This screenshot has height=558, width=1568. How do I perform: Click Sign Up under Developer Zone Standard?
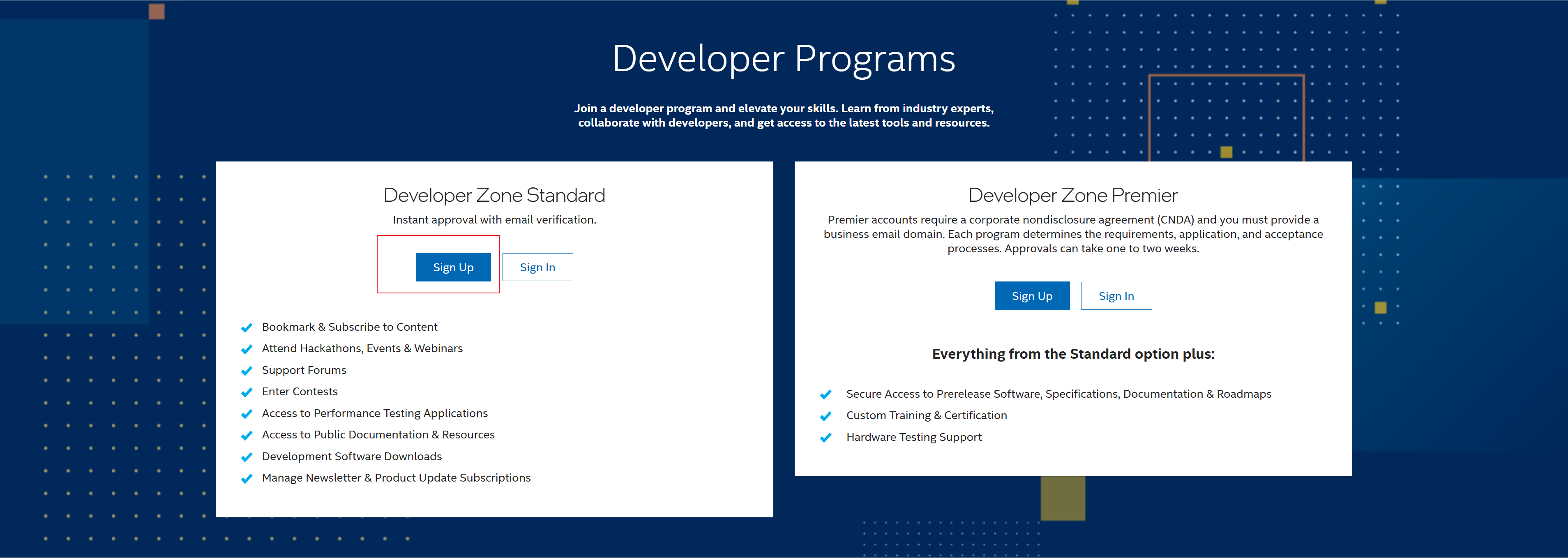453,267
